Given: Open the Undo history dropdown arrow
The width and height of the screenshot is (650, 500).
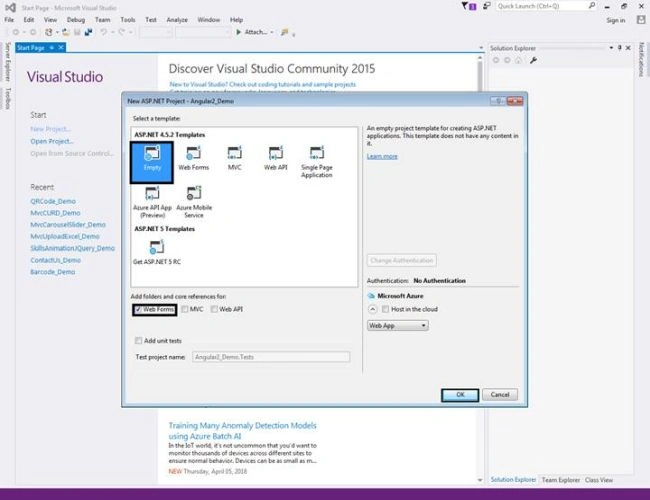Looking at the screenshot, I should click(112, 32).
